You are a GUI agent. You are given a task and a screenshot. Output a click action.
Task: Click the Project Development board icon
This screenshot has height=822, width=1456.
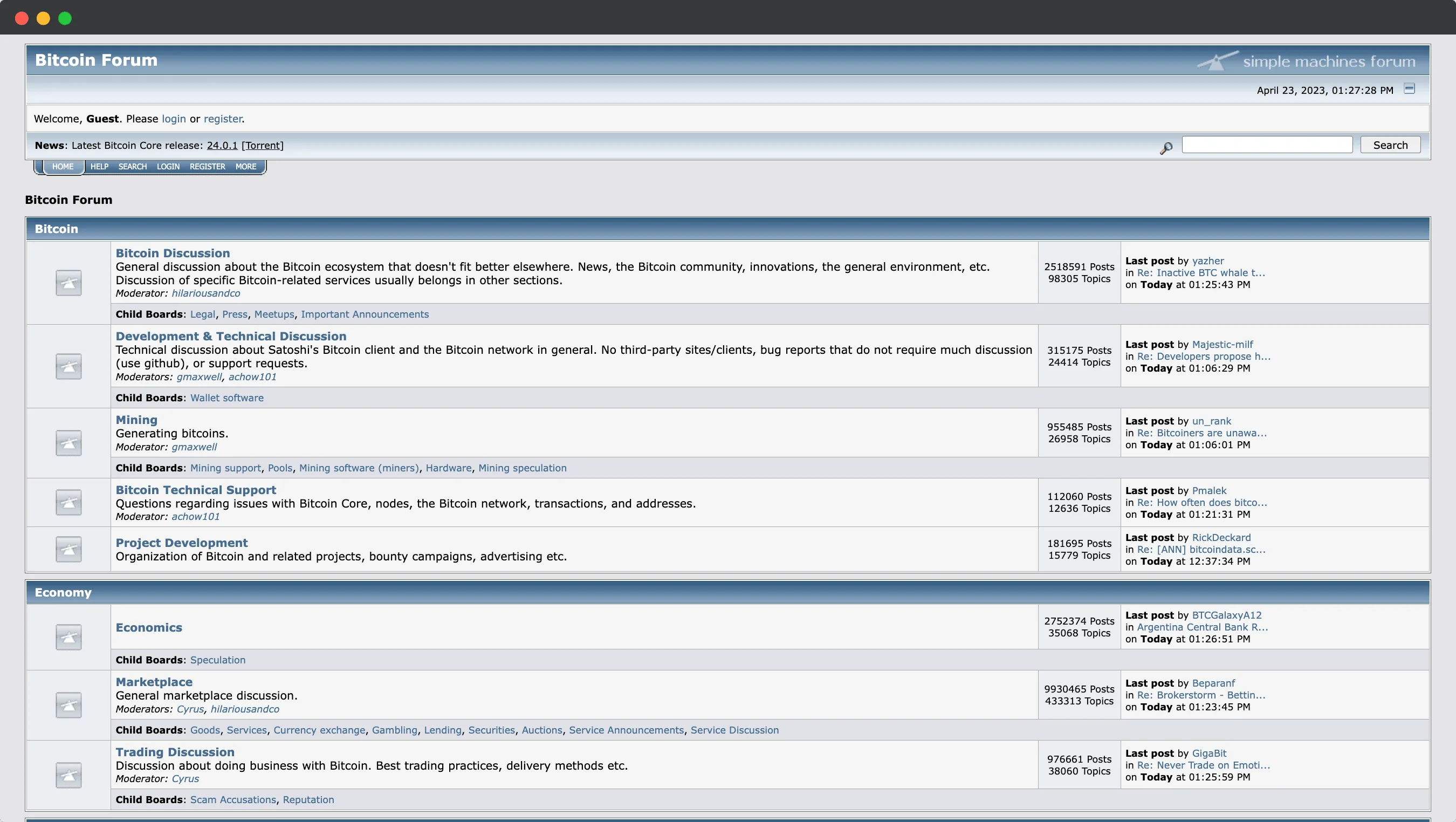pos(68,549)
